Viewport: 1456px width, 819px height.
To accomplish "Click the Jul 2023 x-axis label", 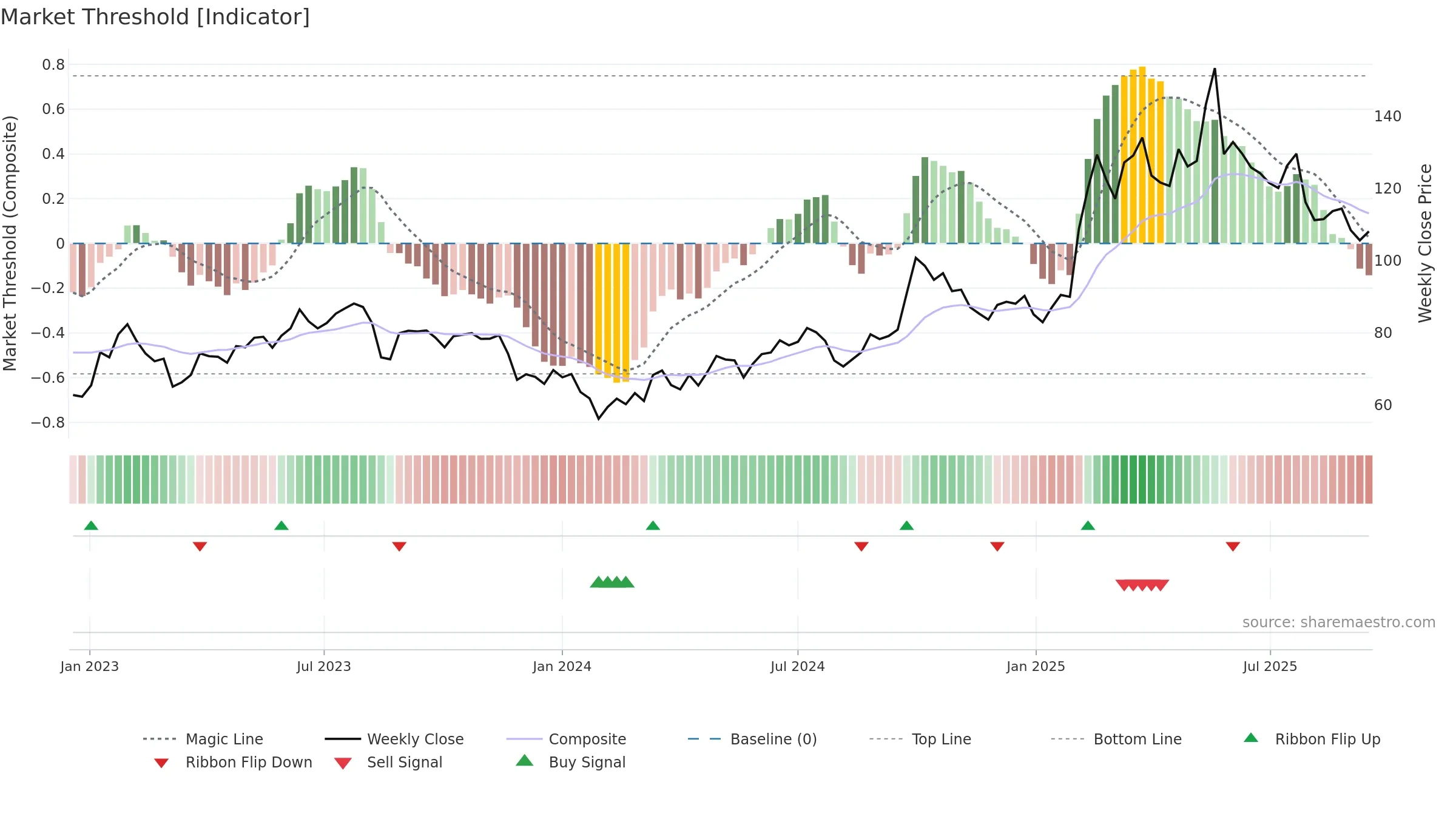I will 324,666.
